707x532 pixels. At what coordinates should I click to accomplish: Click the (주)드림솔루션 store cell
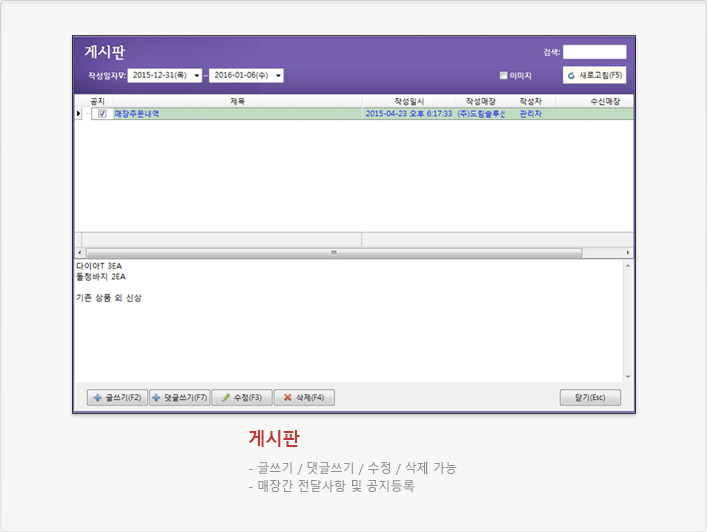pyautogui.click(x=481, y=114)
